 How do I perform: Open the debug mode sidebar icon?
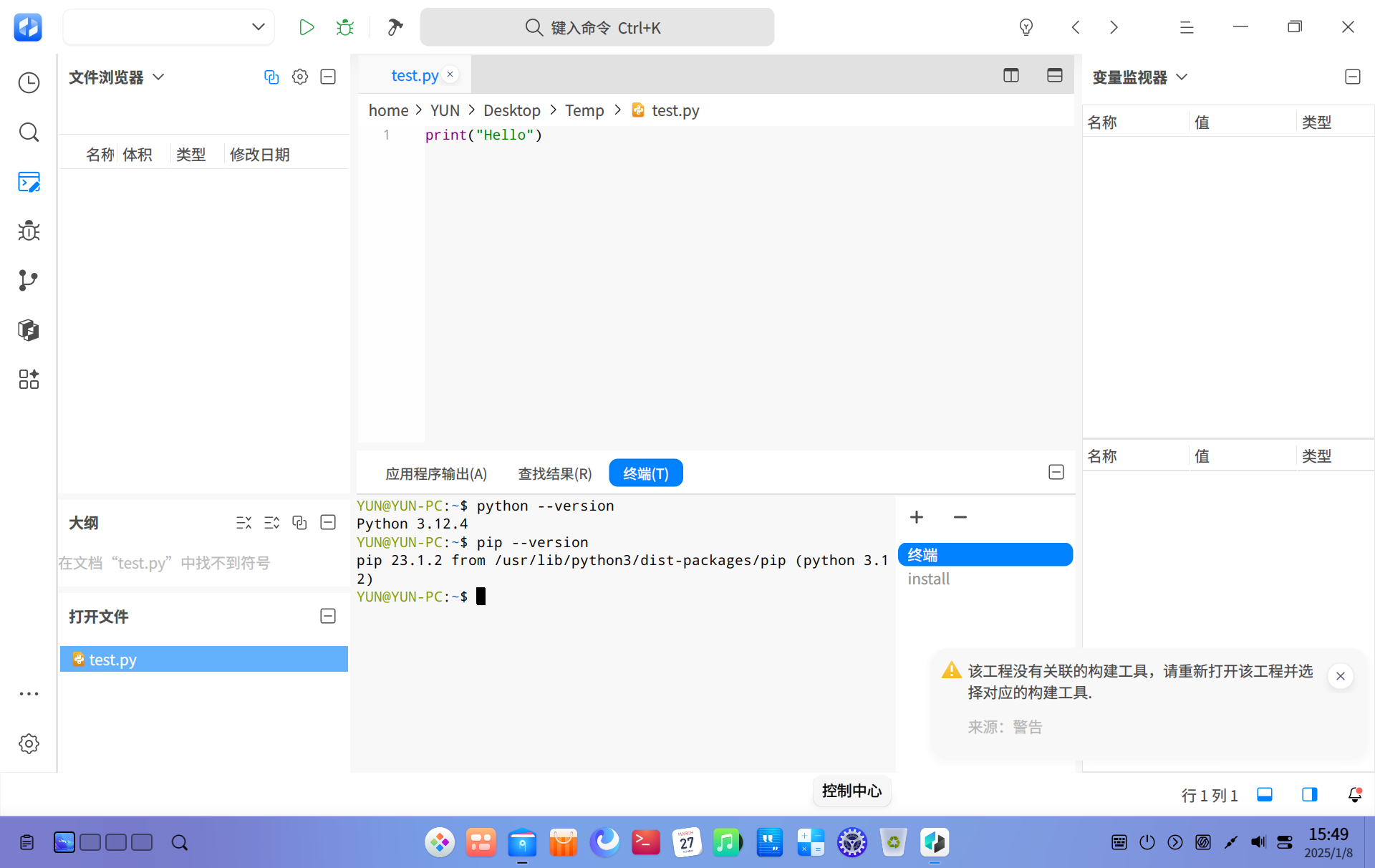point(29,231)
